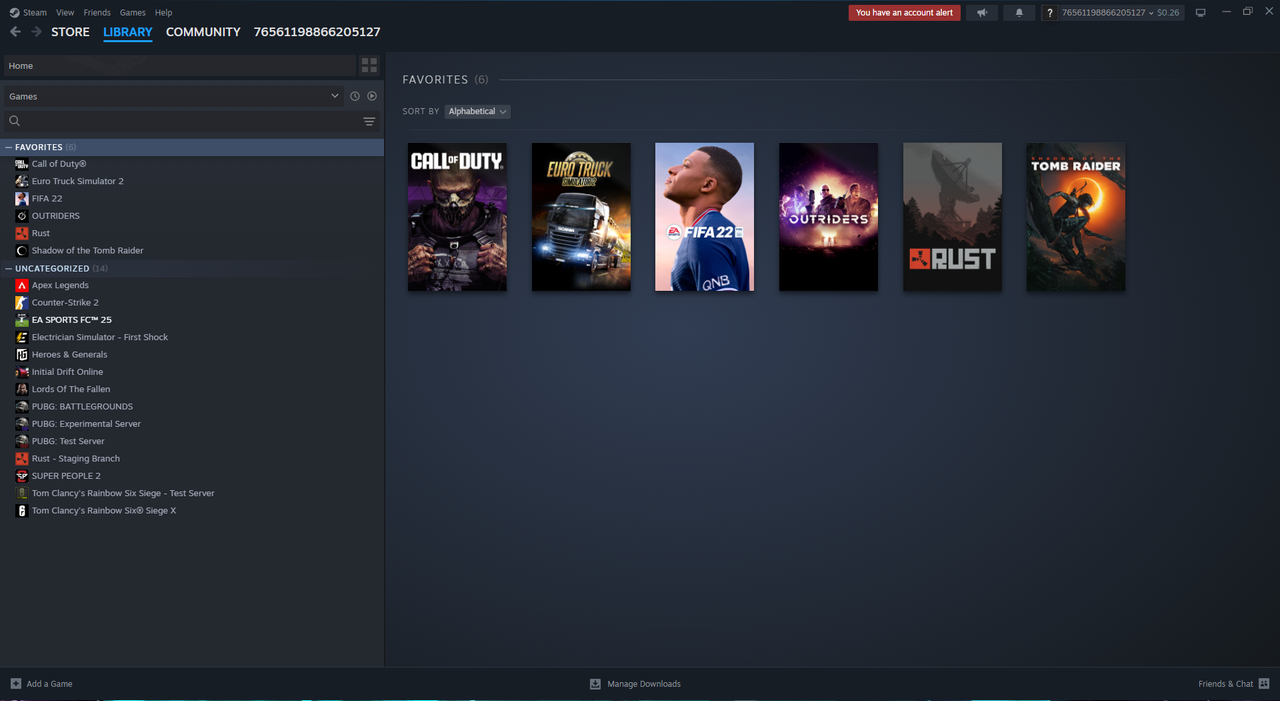Click the Rust icon in Favorites list
This screenshot has height=701, width=1280.
tap(22, 233)
